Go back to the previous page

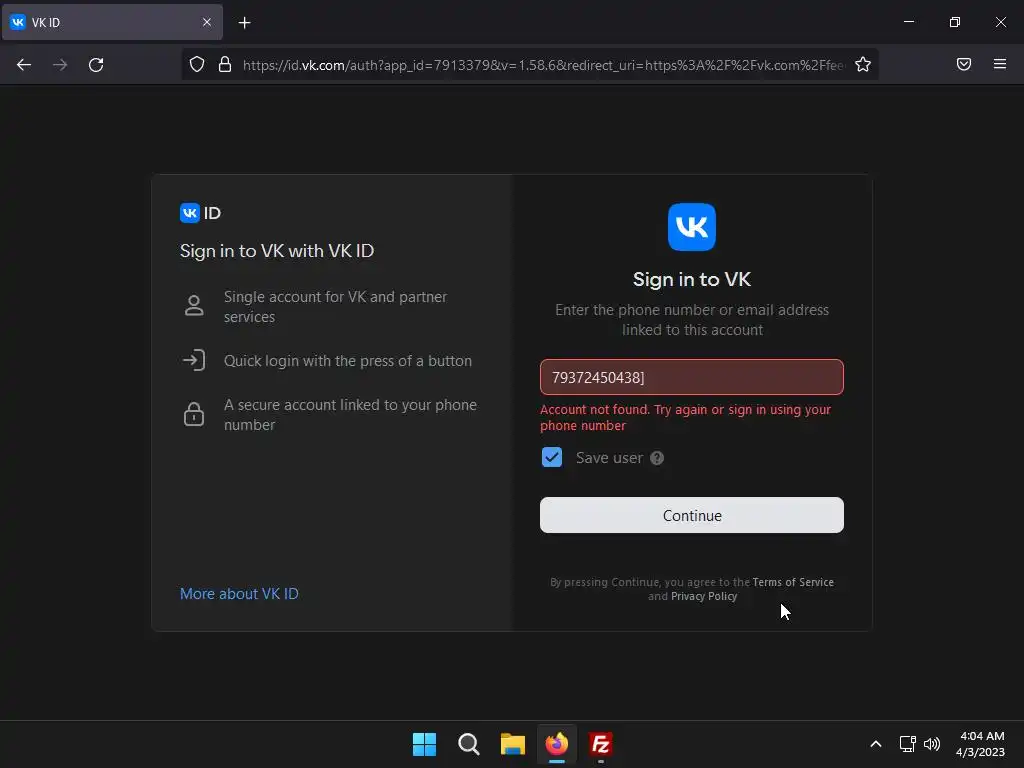tap(24, 65)
